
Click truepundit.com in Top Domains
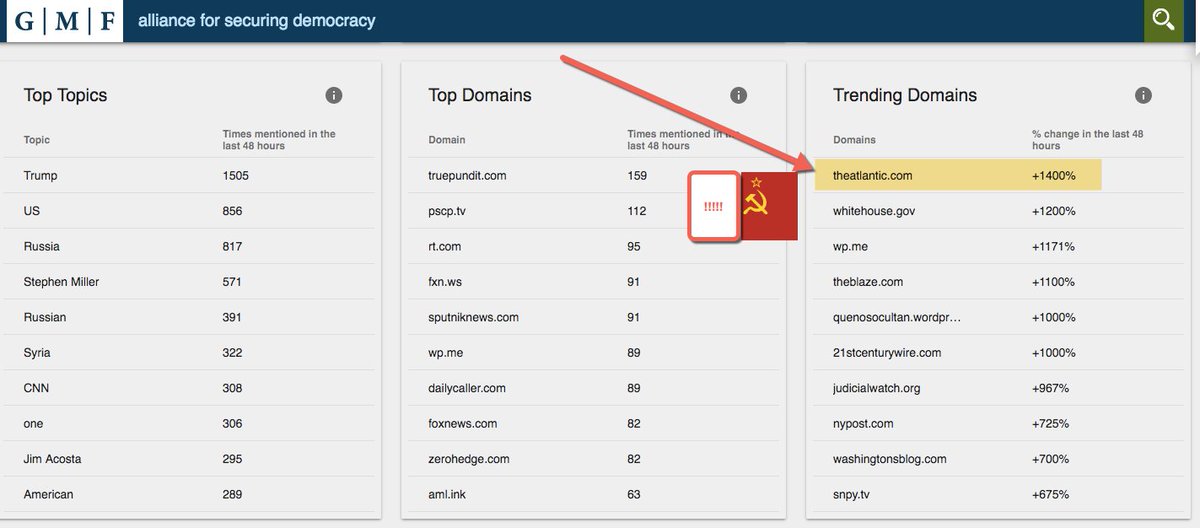click(x=467, y=175)
